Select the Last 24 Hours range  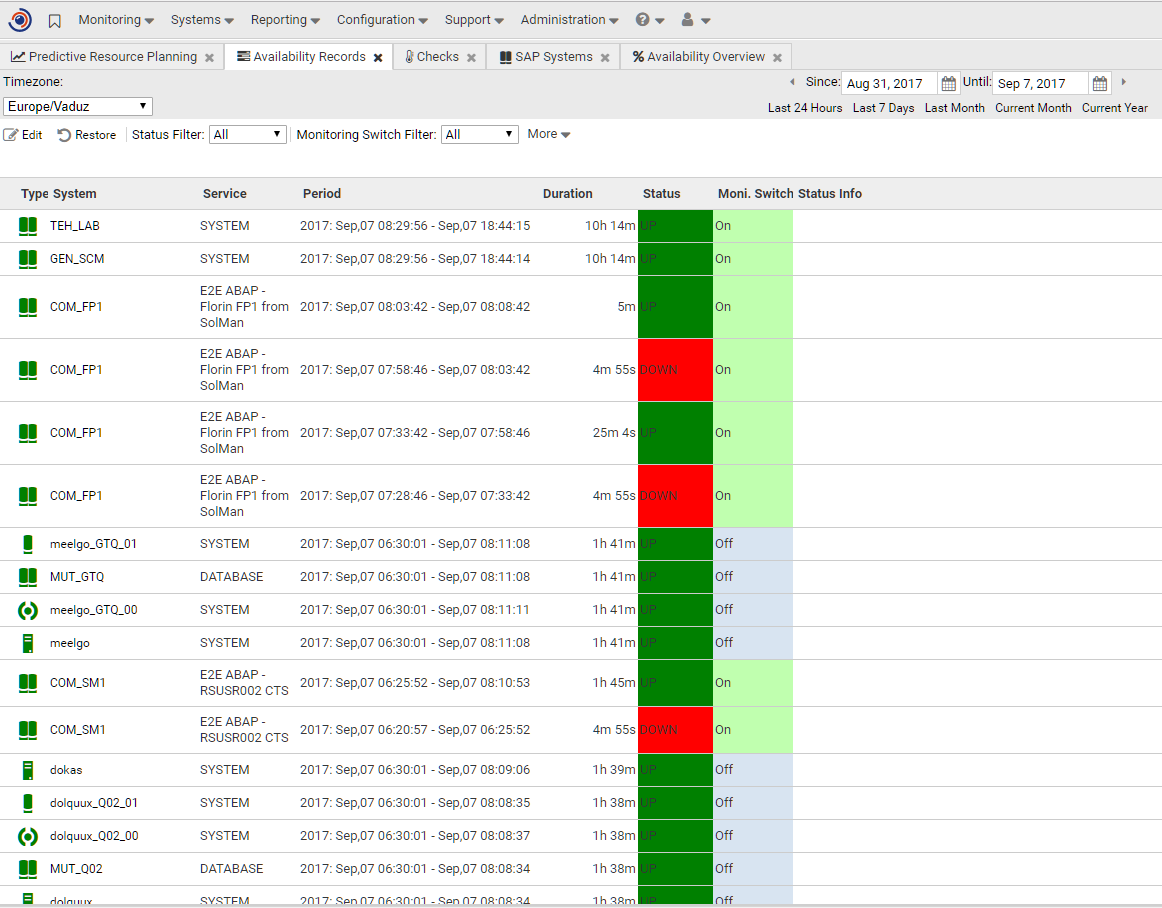805,108
